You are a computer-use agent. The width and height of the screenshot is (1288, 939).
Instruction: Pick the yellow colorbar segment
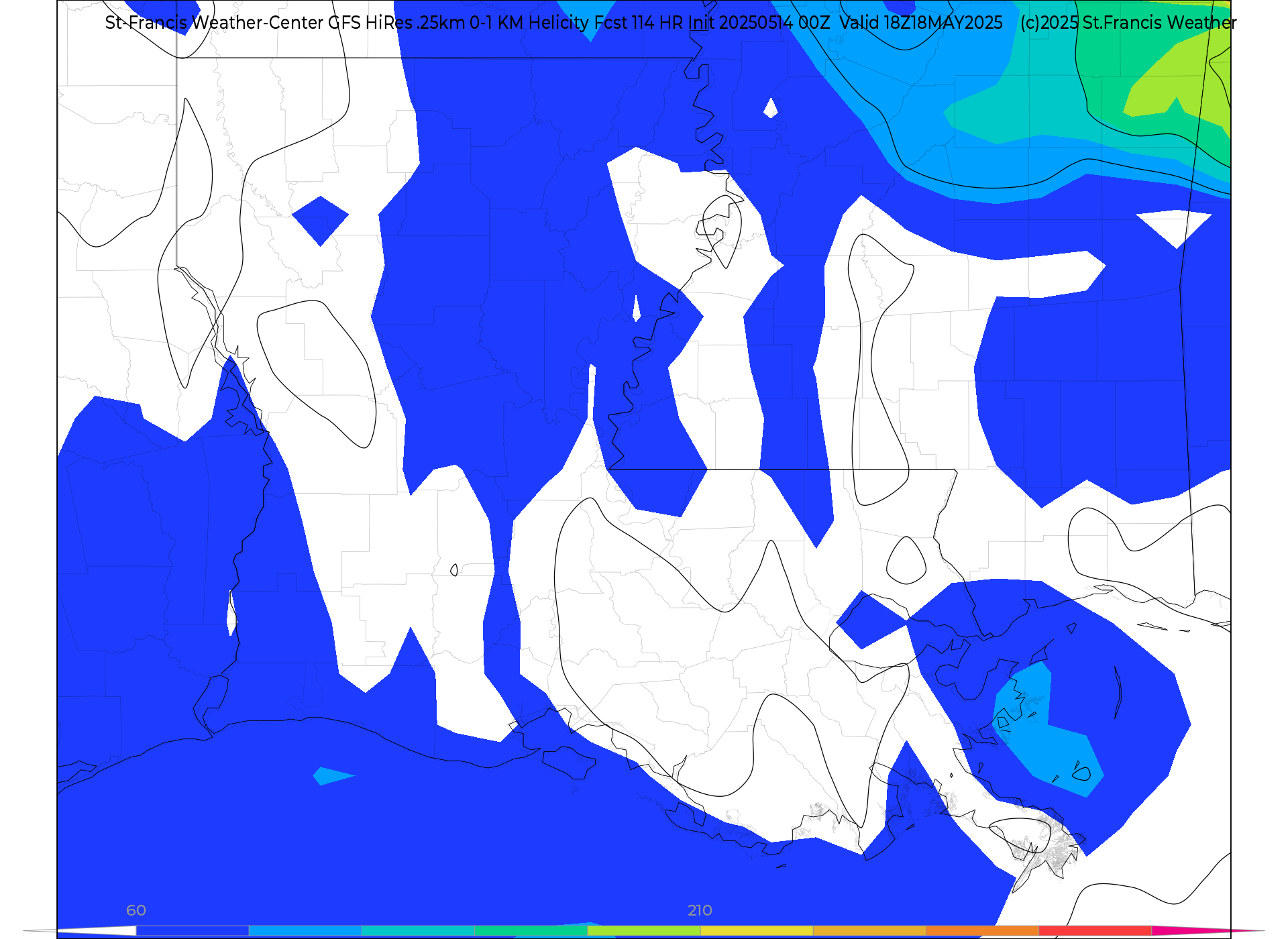pyautogui.click(x=757, y=931)
